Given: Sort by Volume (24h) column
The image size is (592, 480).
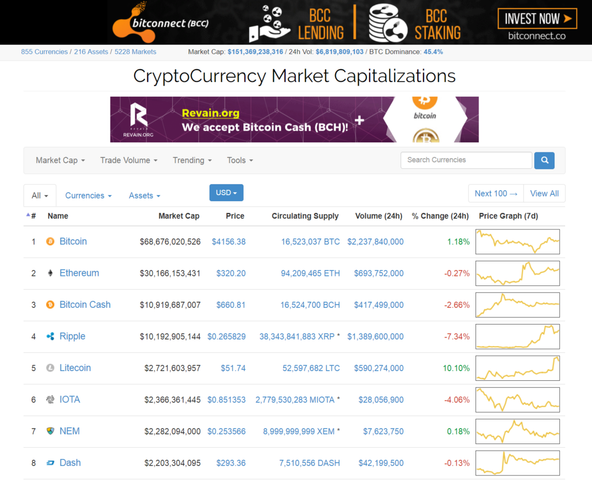Looking at the screenshot, I should (x=379, y=216).
